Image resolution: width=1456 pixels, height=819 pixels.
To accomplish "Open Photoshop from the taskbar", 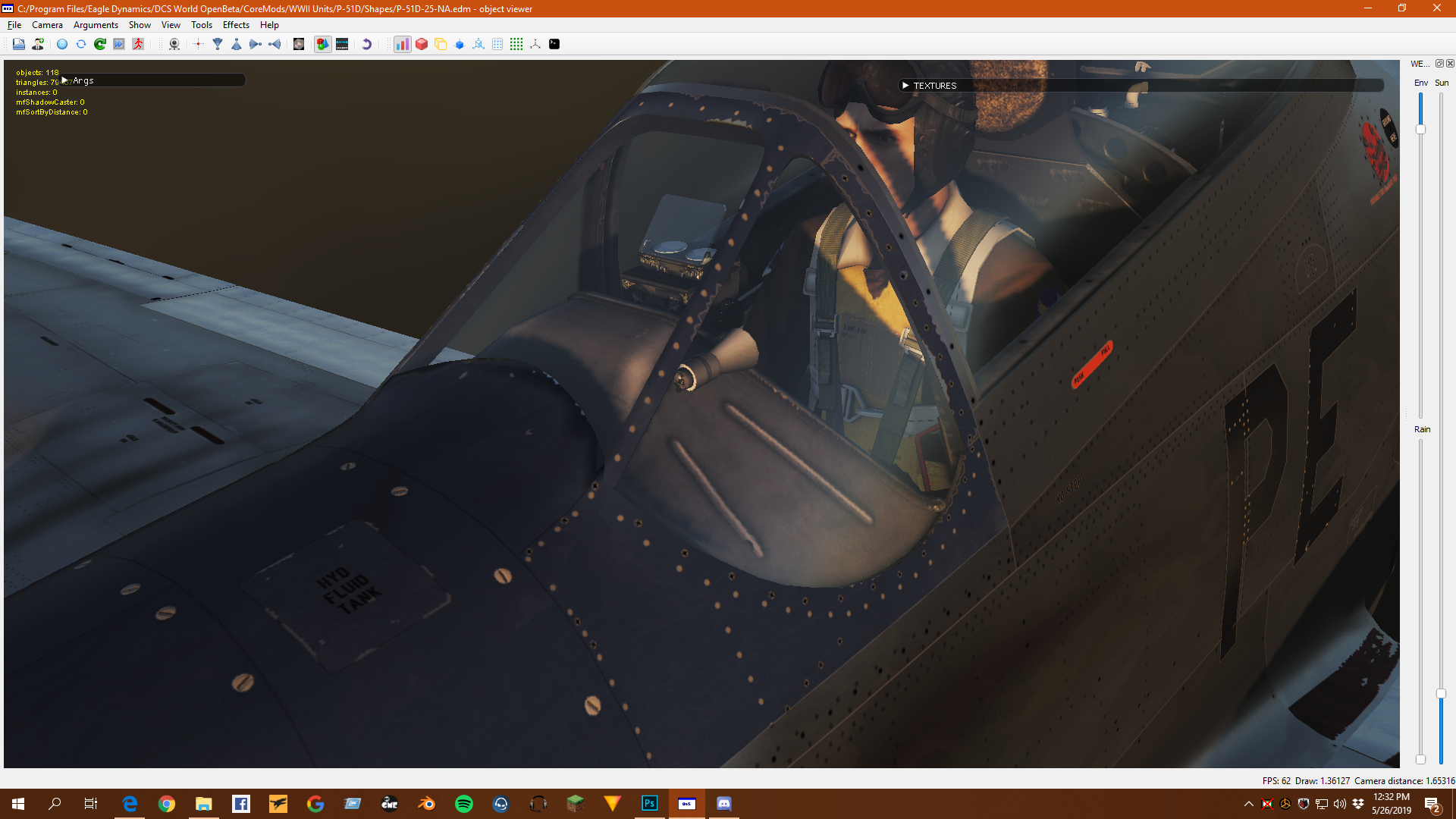I will [650, 804].
